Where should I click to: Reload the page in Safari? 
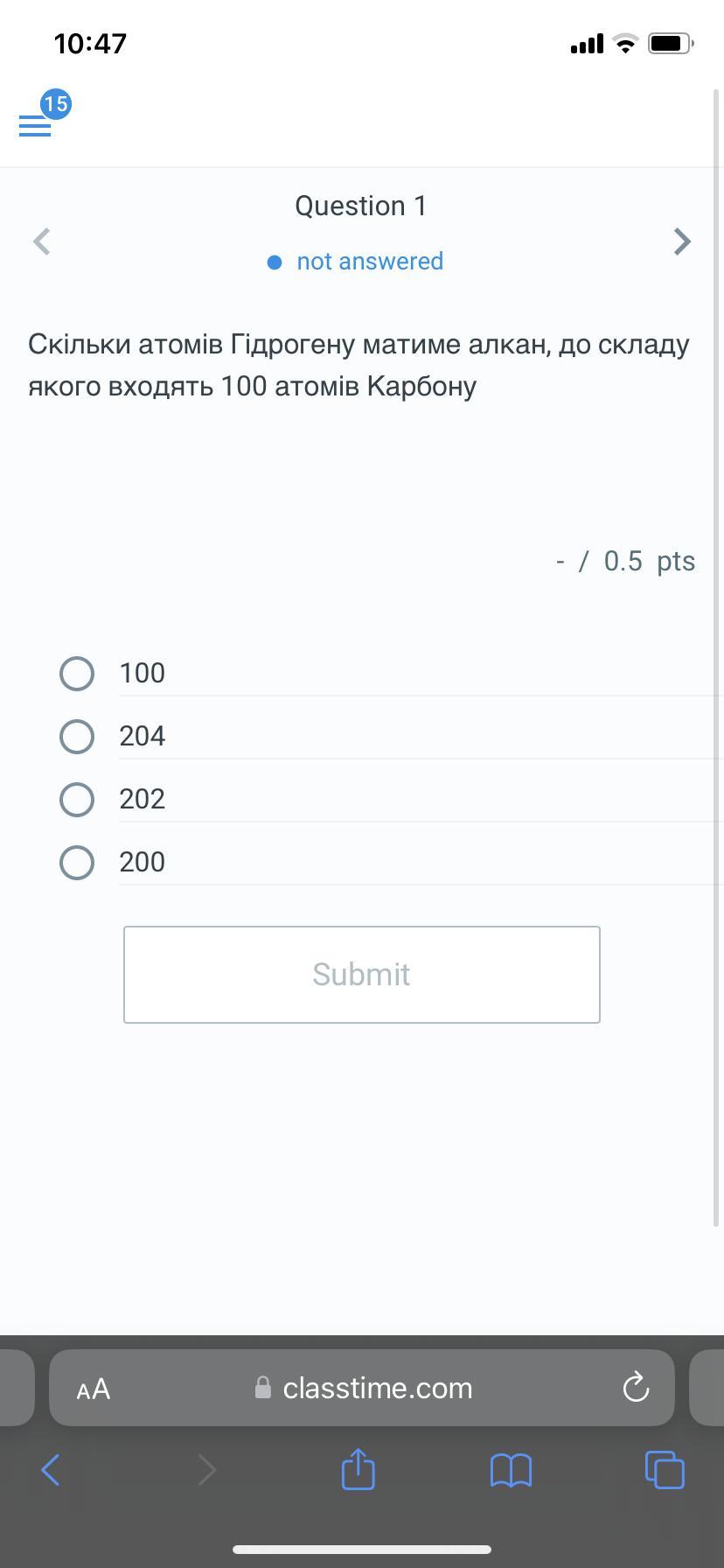[x=636, y=1388]
